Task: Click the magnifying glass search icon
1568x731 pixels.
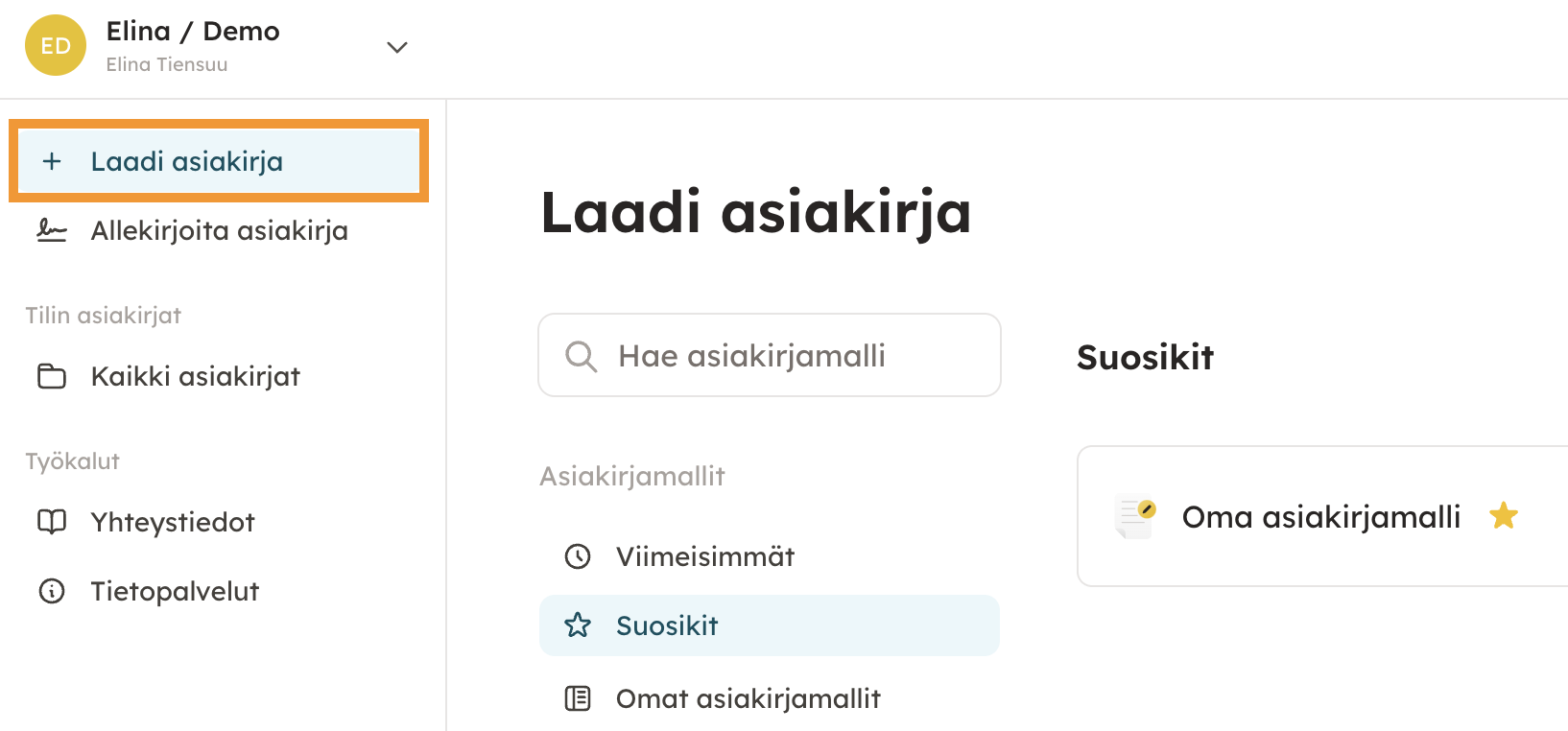Action: [581, 356]
